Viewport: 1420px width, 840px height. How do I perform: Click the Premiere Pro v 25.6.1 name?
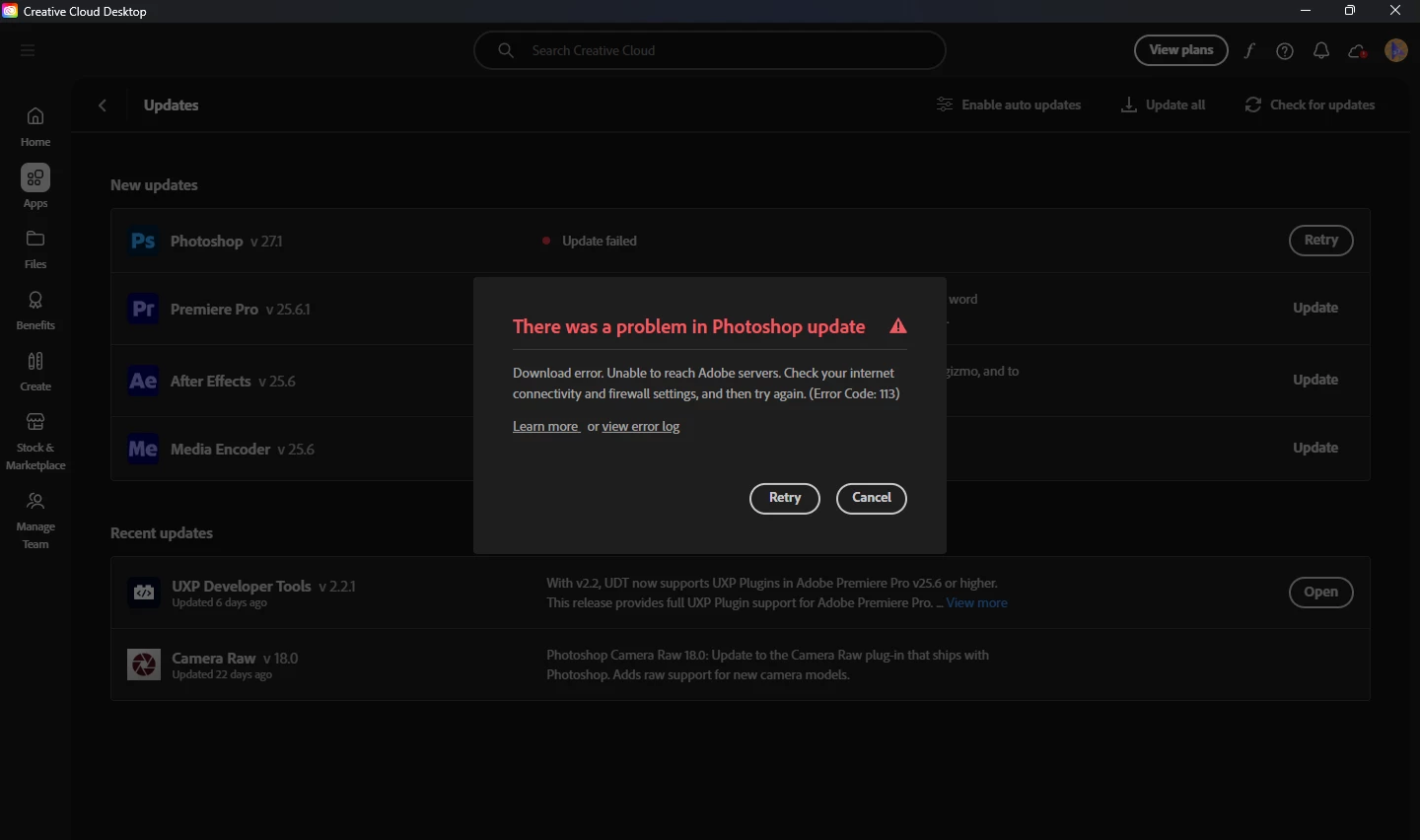(x=240, y=310)
